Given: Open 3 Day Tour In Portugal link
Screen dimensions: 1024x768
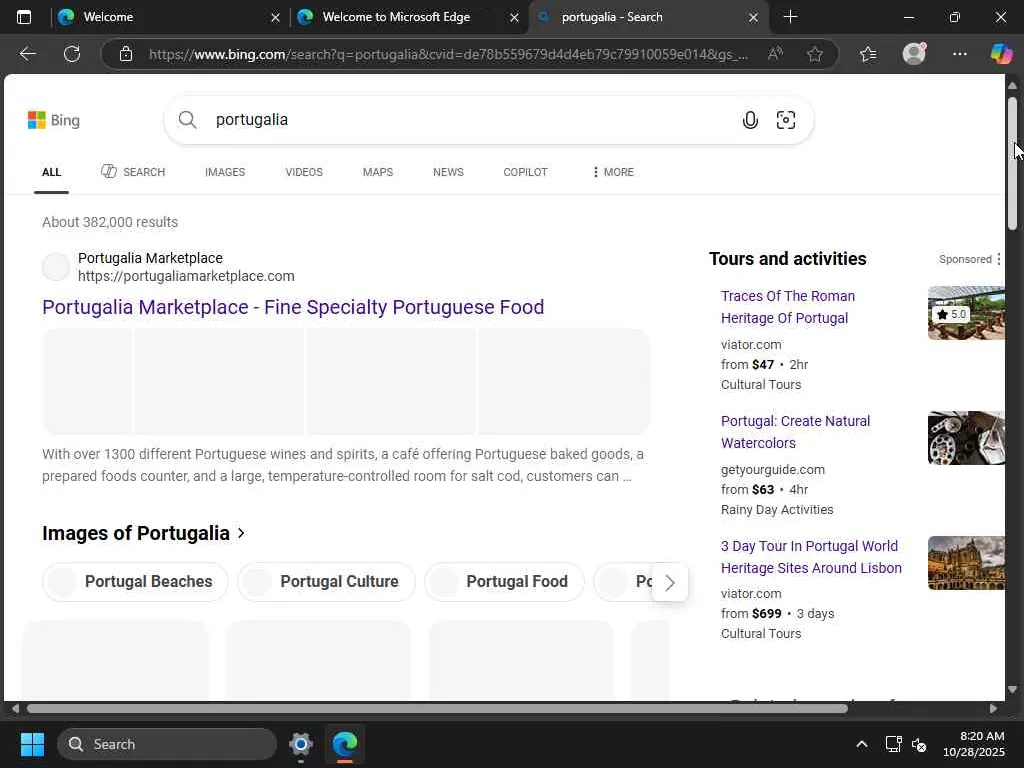Looking at the screenshot, I should point(811,557).
